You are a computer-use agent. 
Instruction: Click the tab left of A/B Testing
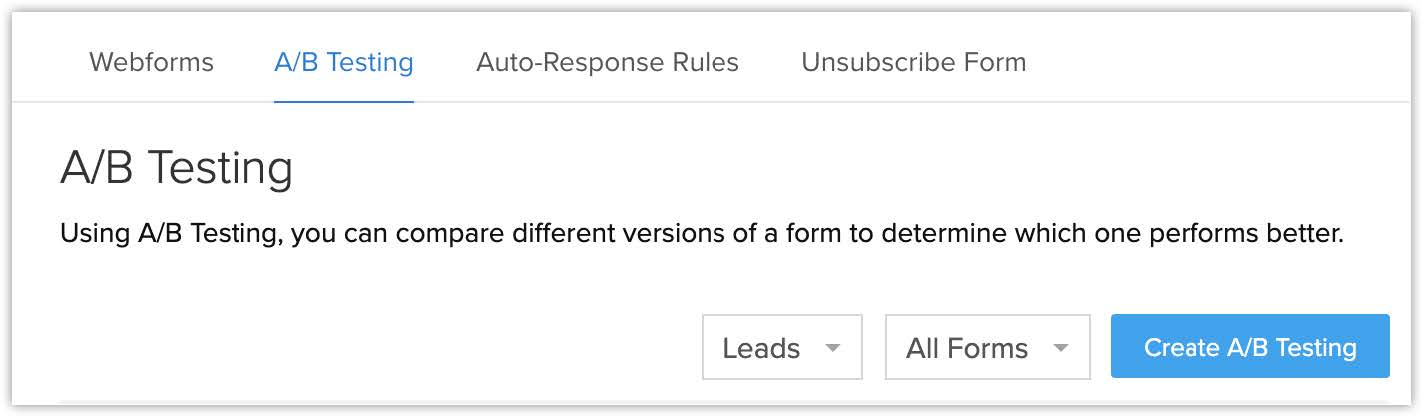click(x=151, y=62)
